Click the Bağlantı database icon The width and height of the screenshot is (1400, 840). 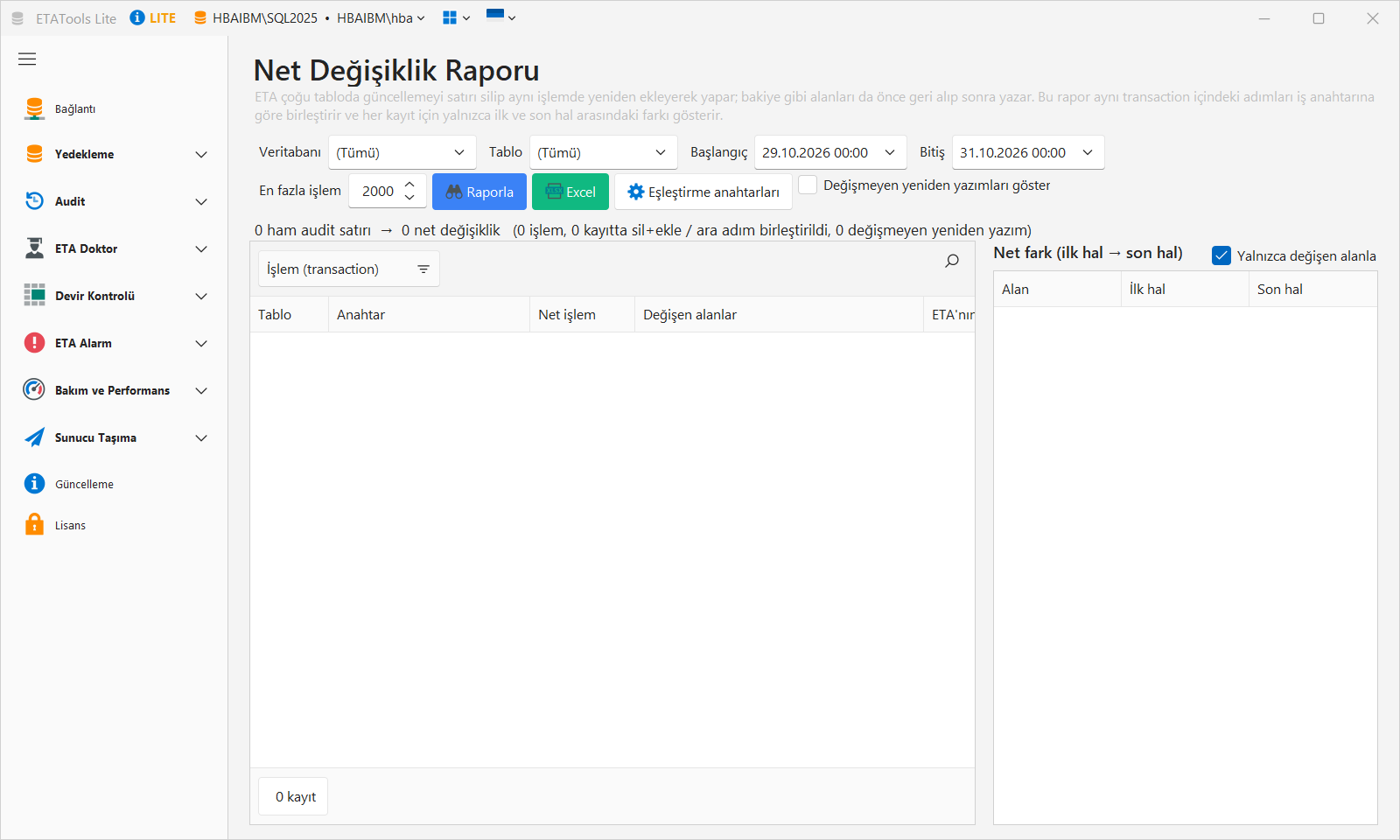pyautogui.click(x=34, y=108)
